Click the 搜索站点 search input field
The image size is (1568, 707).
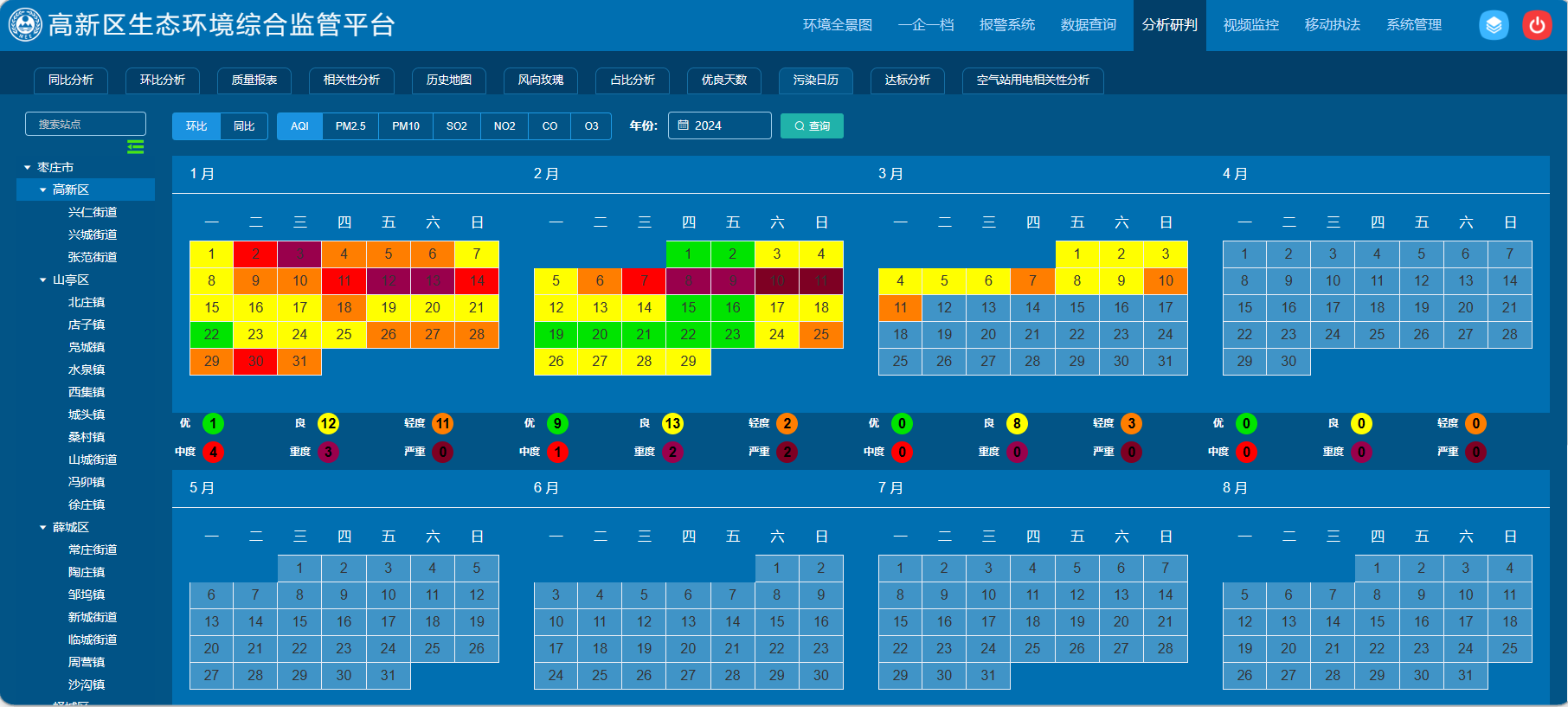click(x=86, y=124)
